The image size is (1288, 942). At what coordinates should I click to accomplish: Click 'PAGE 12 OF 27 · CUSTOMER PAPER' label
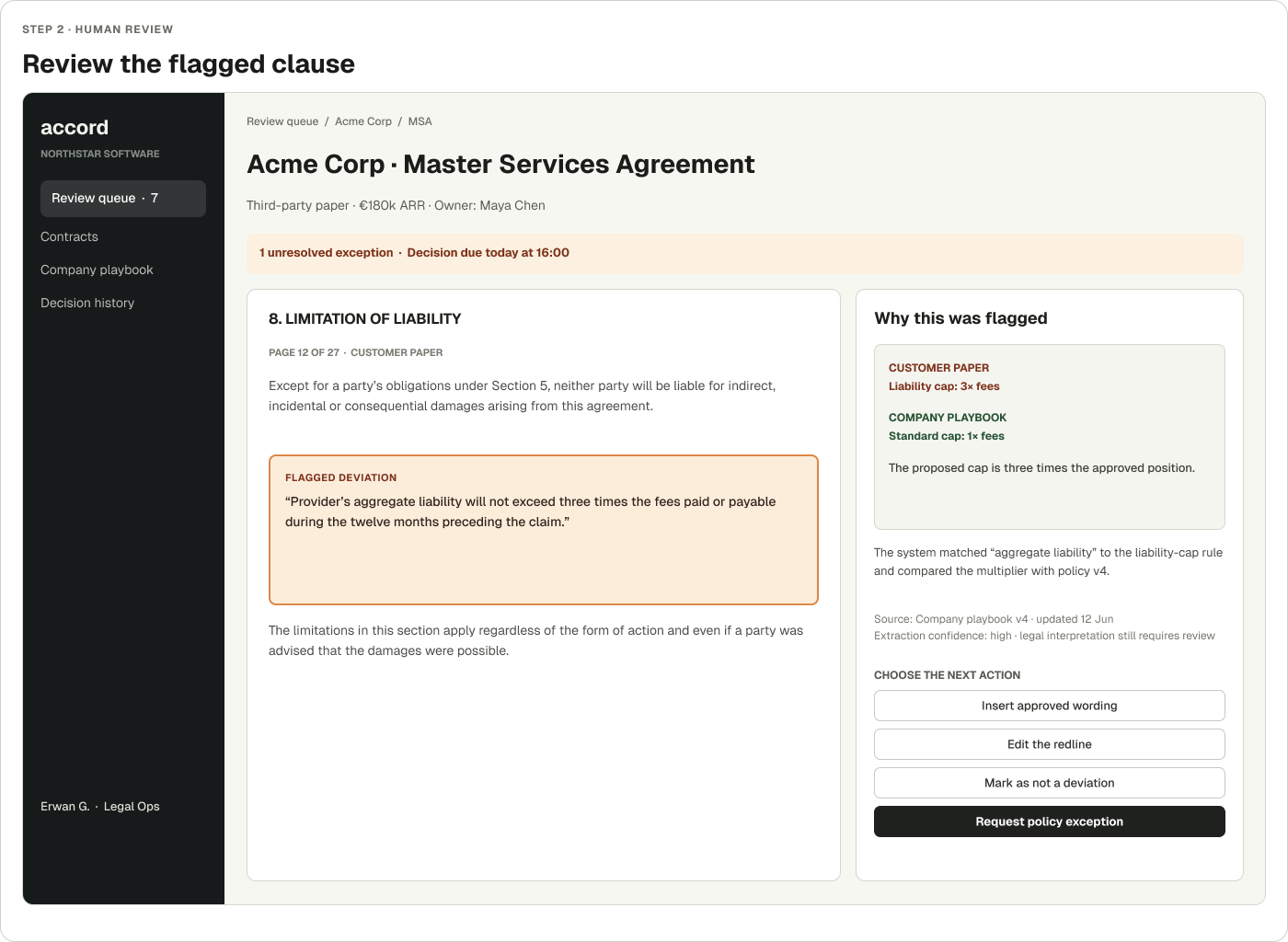[356, 352]
